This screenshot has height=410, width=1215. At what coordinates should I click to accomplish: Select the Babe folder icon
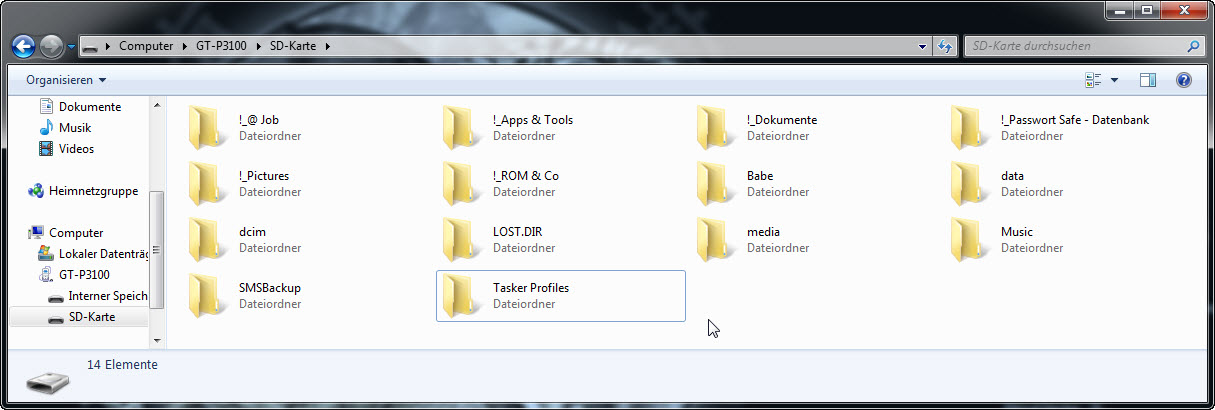click(x=717, y=183)
